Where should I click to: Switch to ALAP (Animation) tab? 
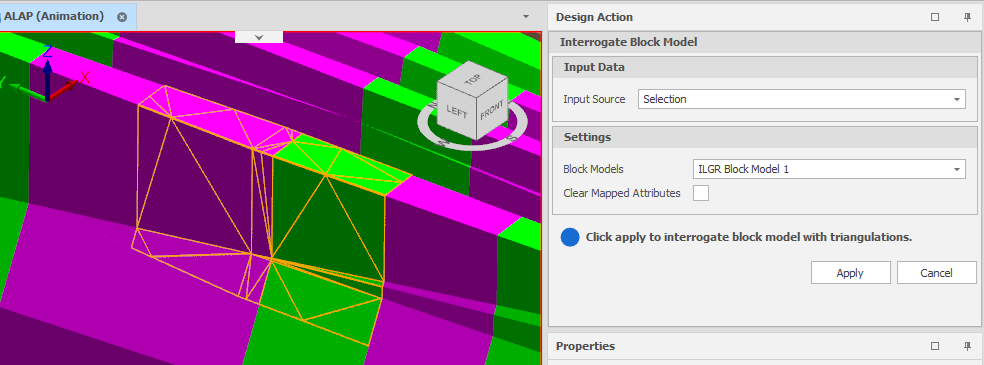coord(55,17)
